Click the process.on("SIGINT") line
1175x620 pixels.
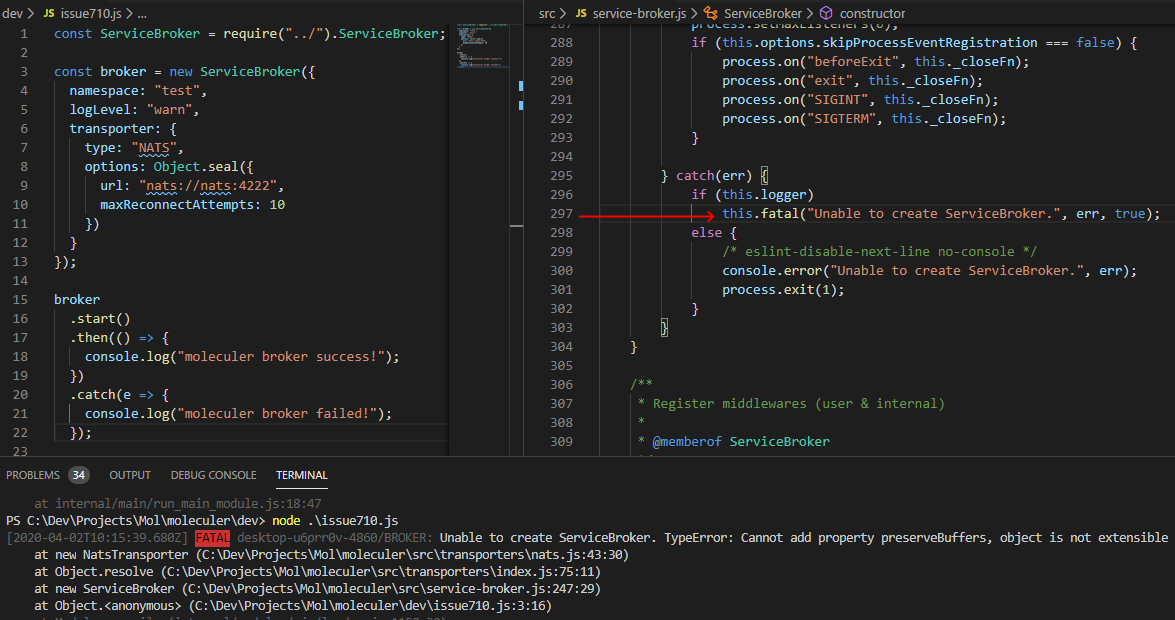[860, 100]
